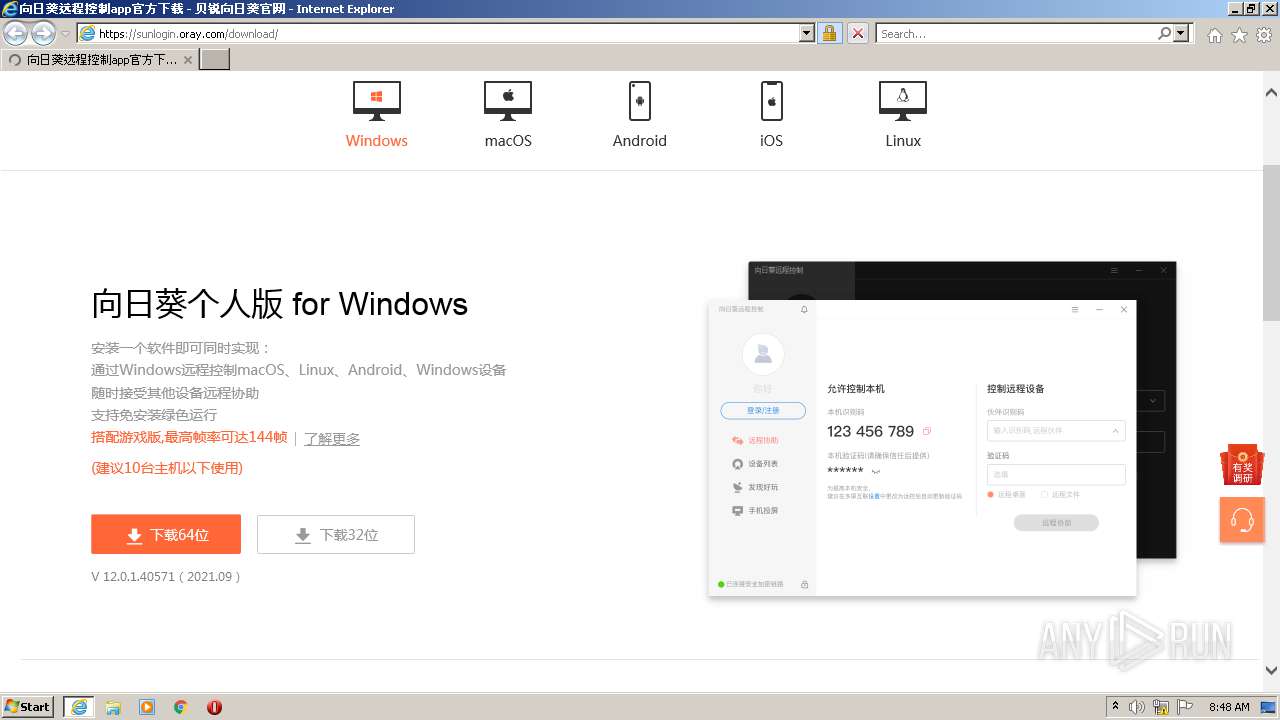Show hidden tray icons arrow
1280x720 pixels.
coord(1115,706)
